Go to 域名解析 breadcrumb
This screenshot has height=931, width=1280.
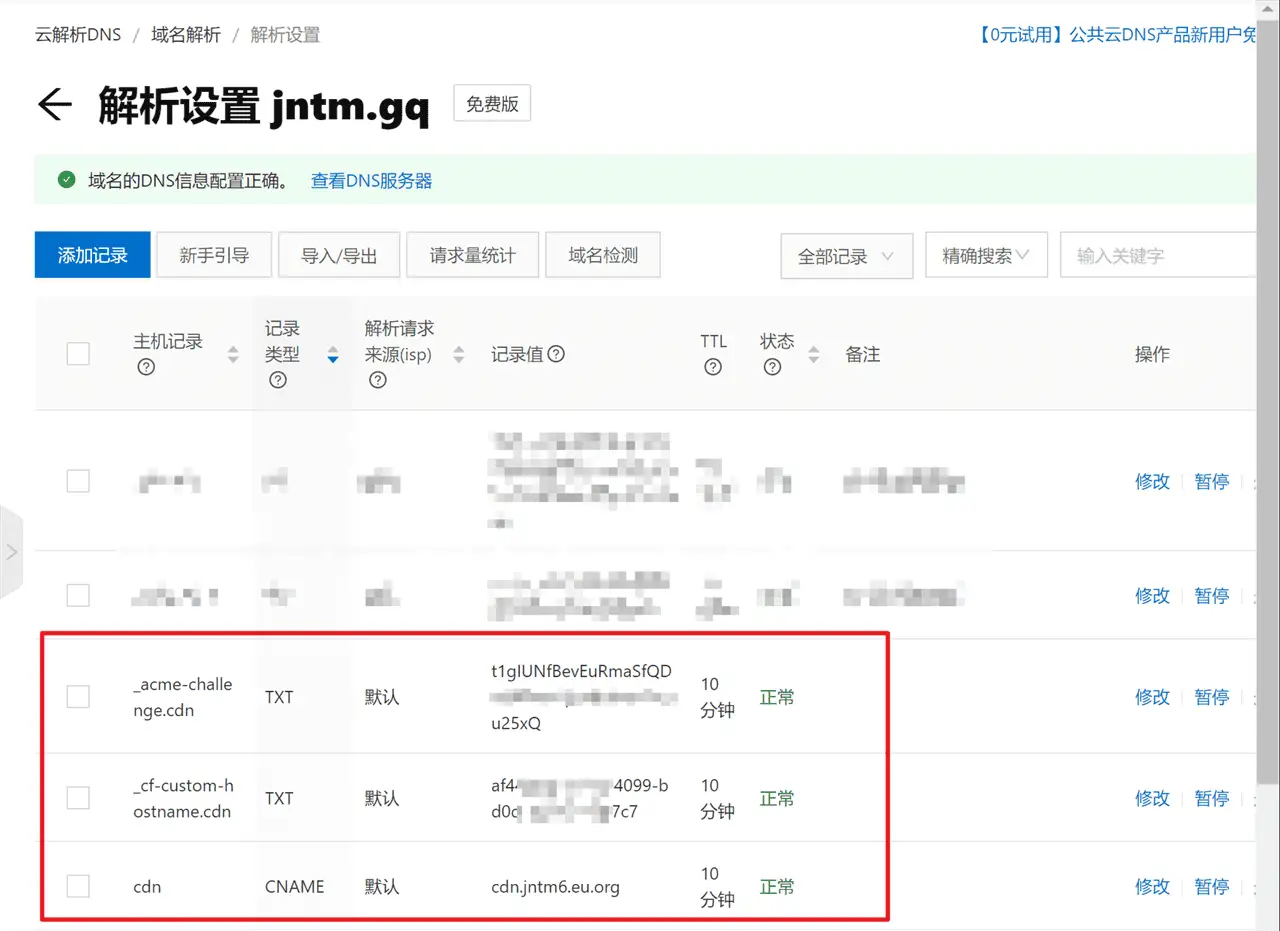coord(186,35)
